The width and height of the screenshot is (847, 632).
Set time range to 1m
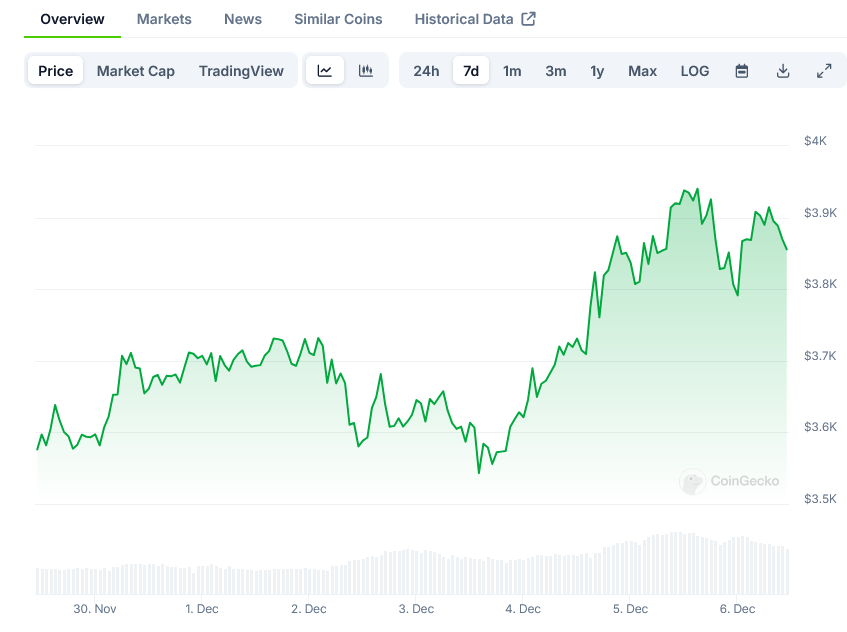pos(512,71)
